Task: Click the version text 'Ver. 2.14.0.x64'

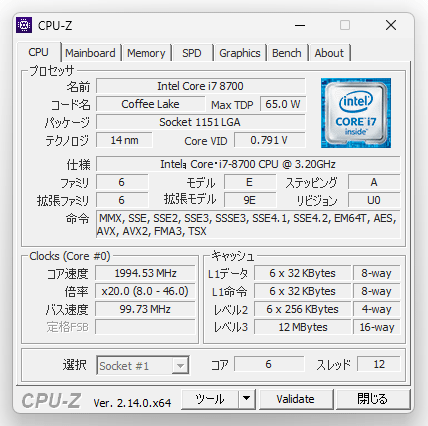Action: point(132,403)
